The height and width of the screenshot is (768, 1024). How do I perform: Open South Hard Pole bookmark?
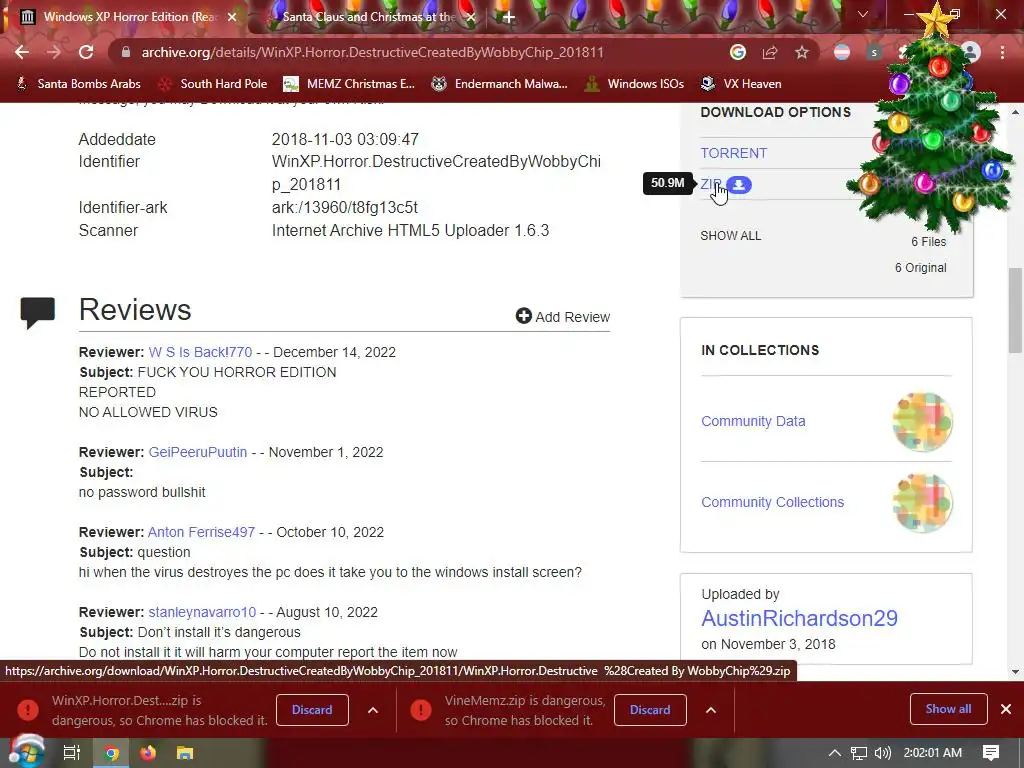tap(214, 84)
